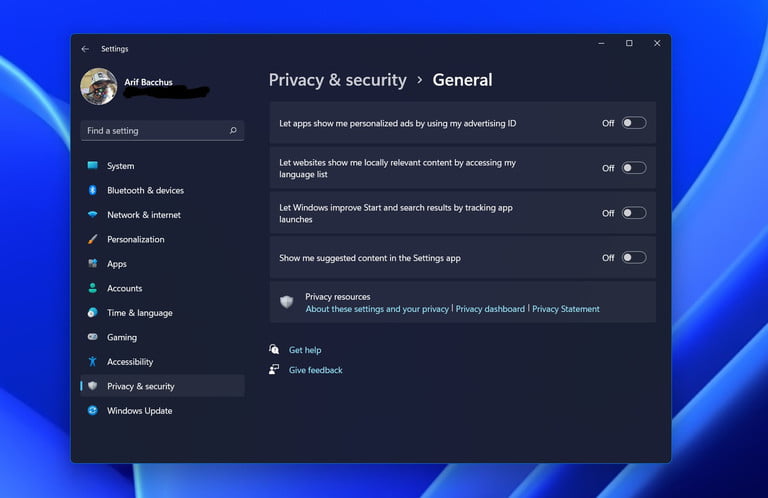Open the Privacy Statement link
Image resolution: width=768 pixels, height=498 pixels.
(566, 309)
